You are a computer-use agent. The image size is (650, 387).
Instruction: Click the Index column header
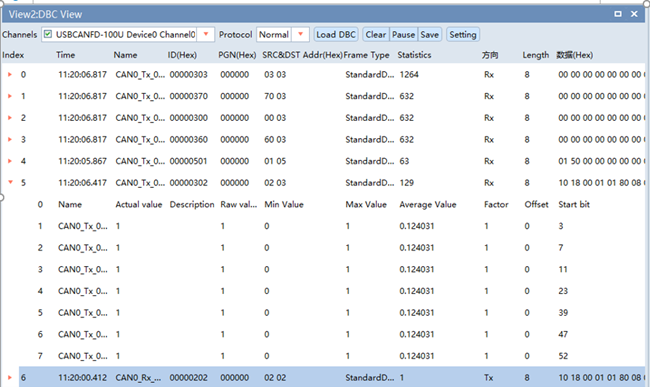coord(13,55)
